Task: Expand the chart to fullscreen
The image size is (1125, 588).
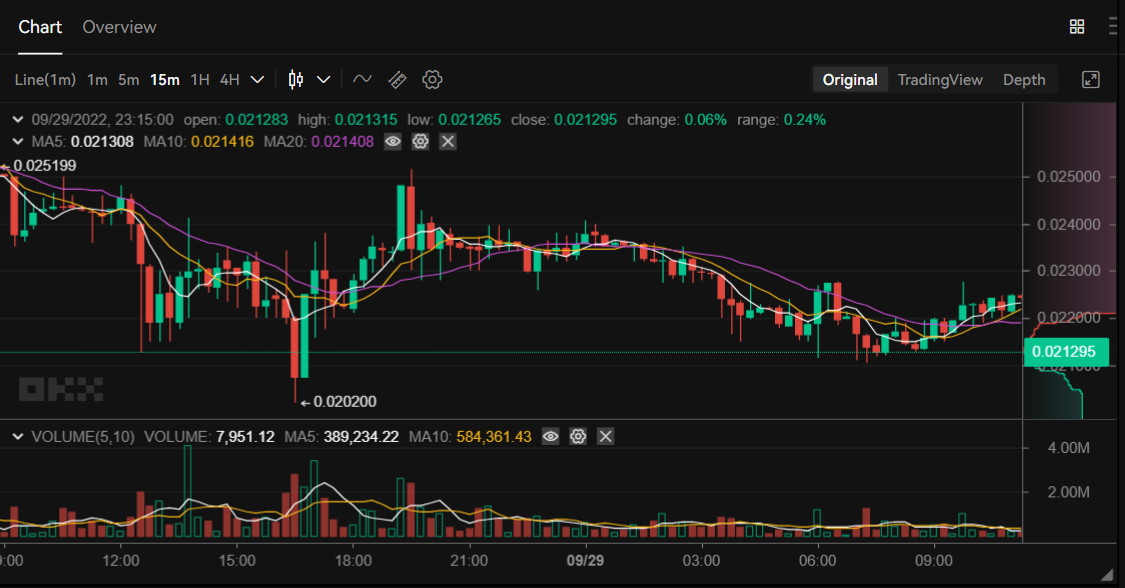Action: pos(1091,80)
